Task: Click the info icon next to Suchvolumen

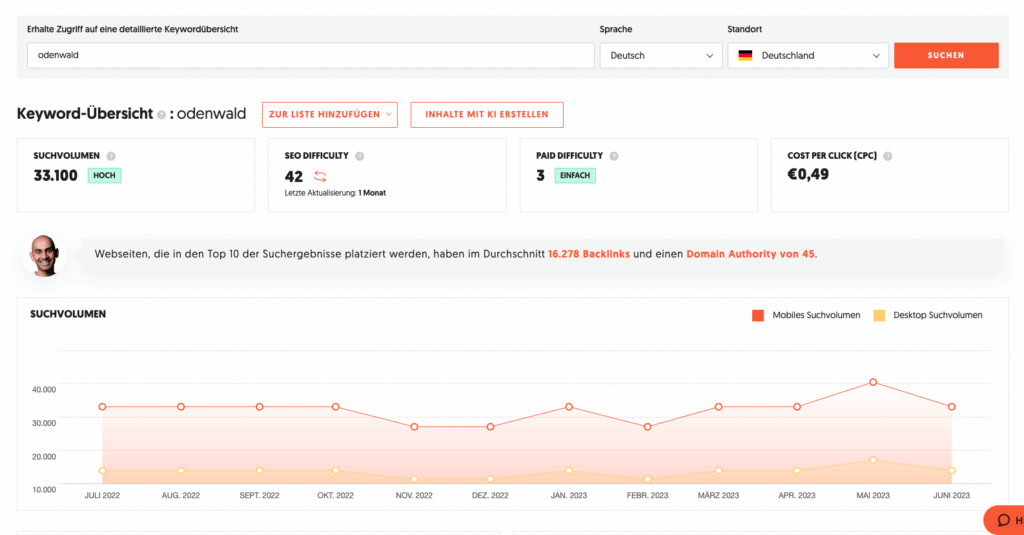Action: coord(111,156)
